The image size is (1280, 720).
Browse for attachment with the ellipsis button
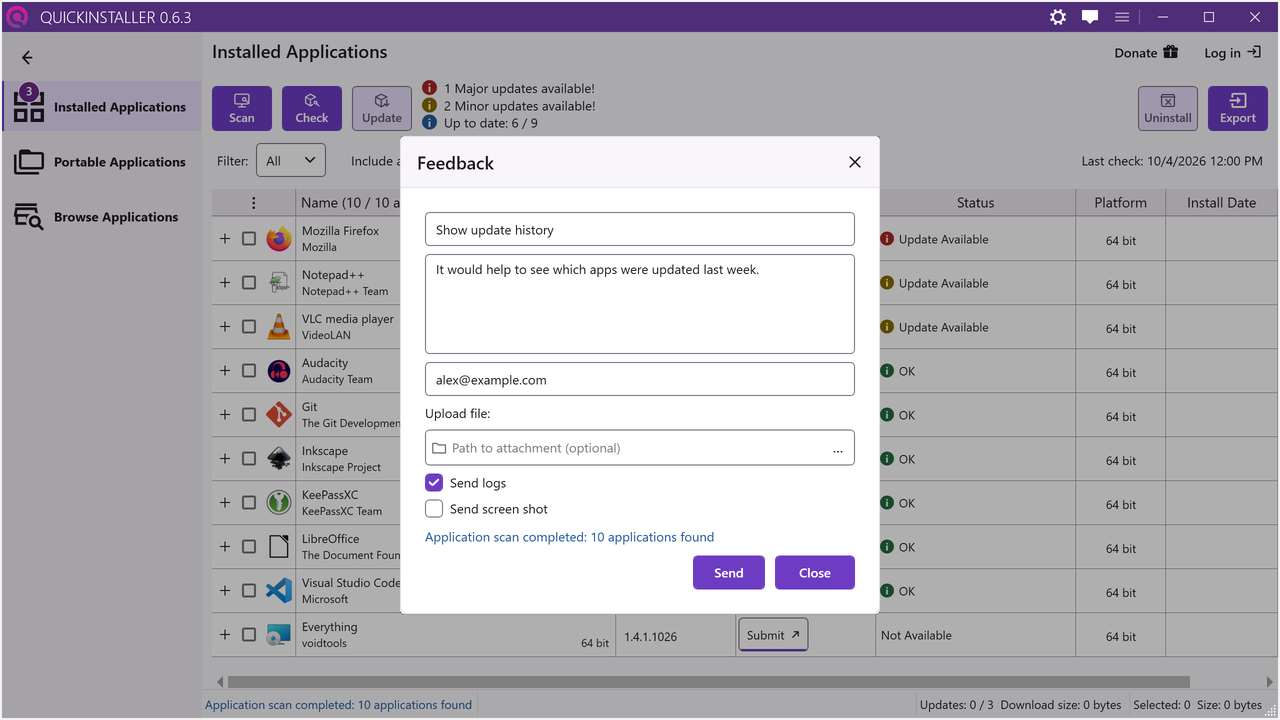[x=838, y=449]
